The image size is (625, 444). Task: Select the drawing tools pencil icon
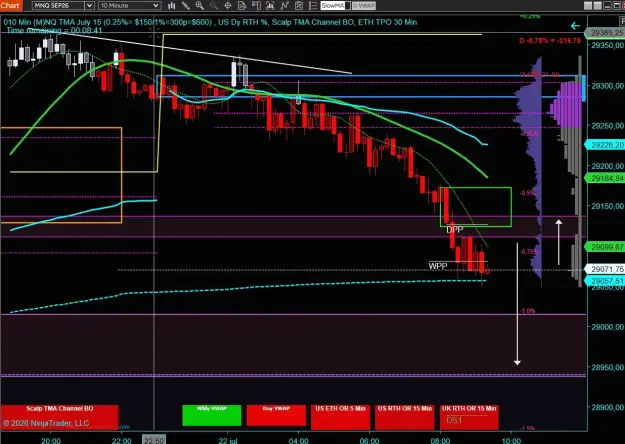click(186, 6)
